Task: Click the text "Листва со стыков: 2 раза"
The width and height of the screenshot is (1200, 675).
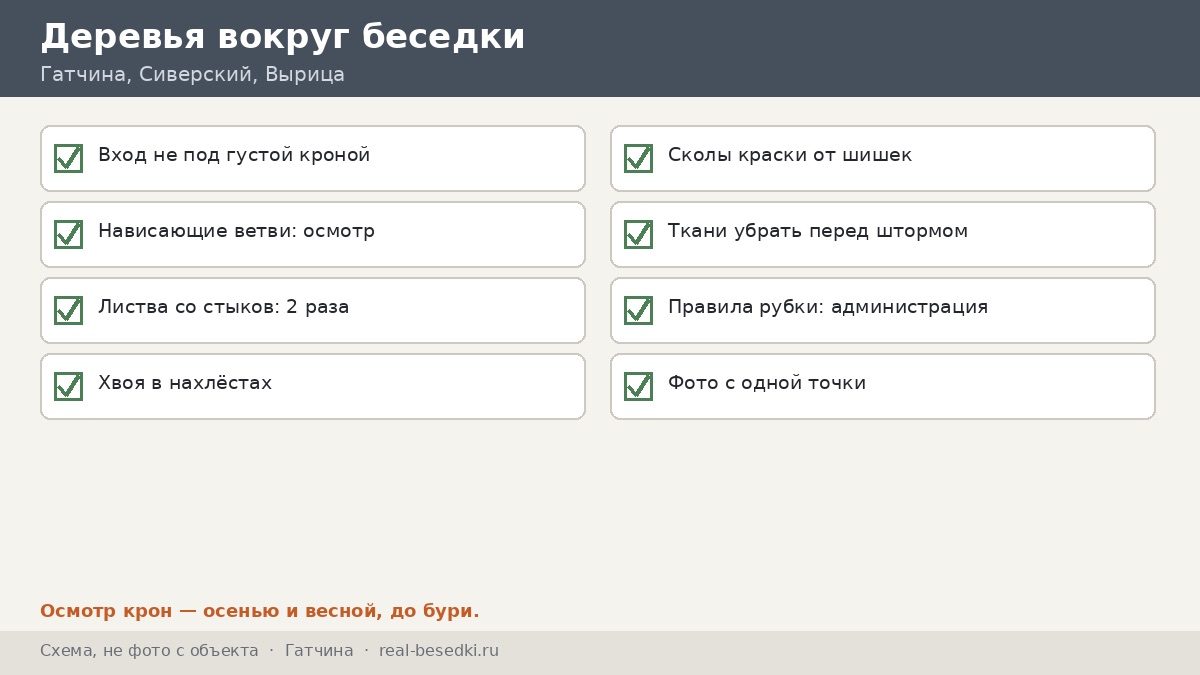Action: tap(224, 307)
